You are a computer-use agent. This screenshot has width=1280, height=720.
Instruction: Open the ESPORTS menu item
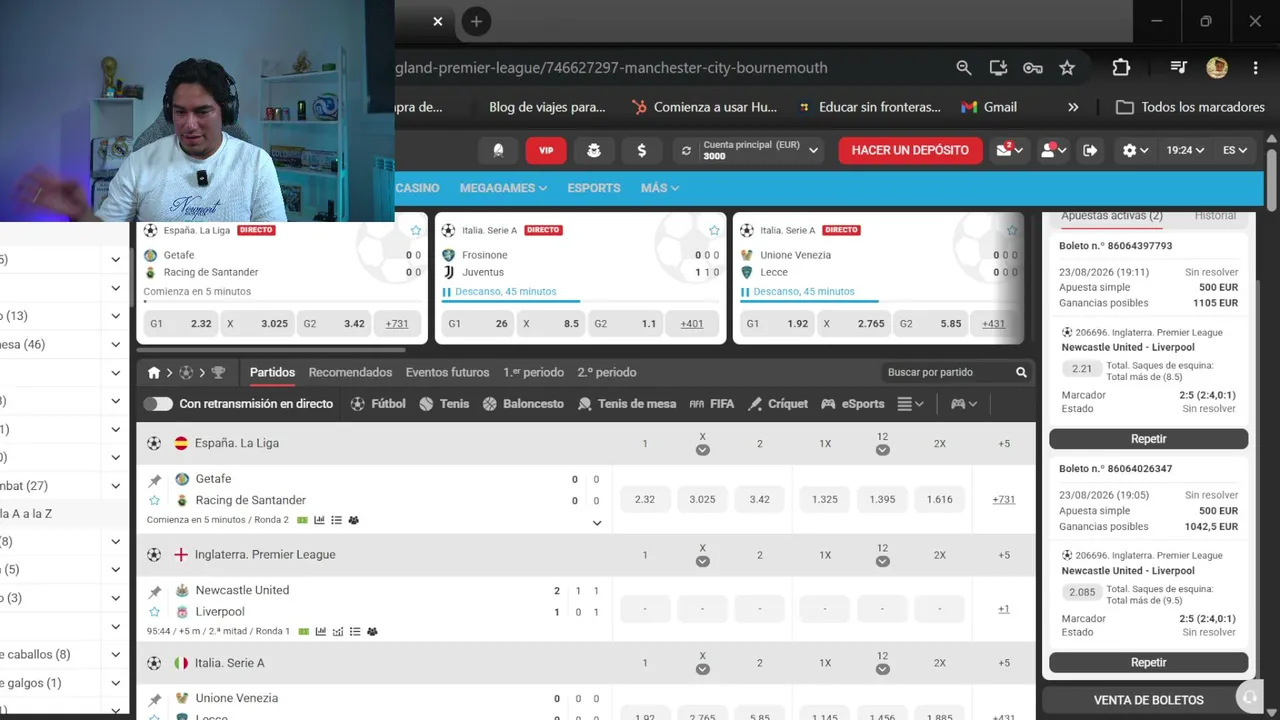(x=594, y=188)
